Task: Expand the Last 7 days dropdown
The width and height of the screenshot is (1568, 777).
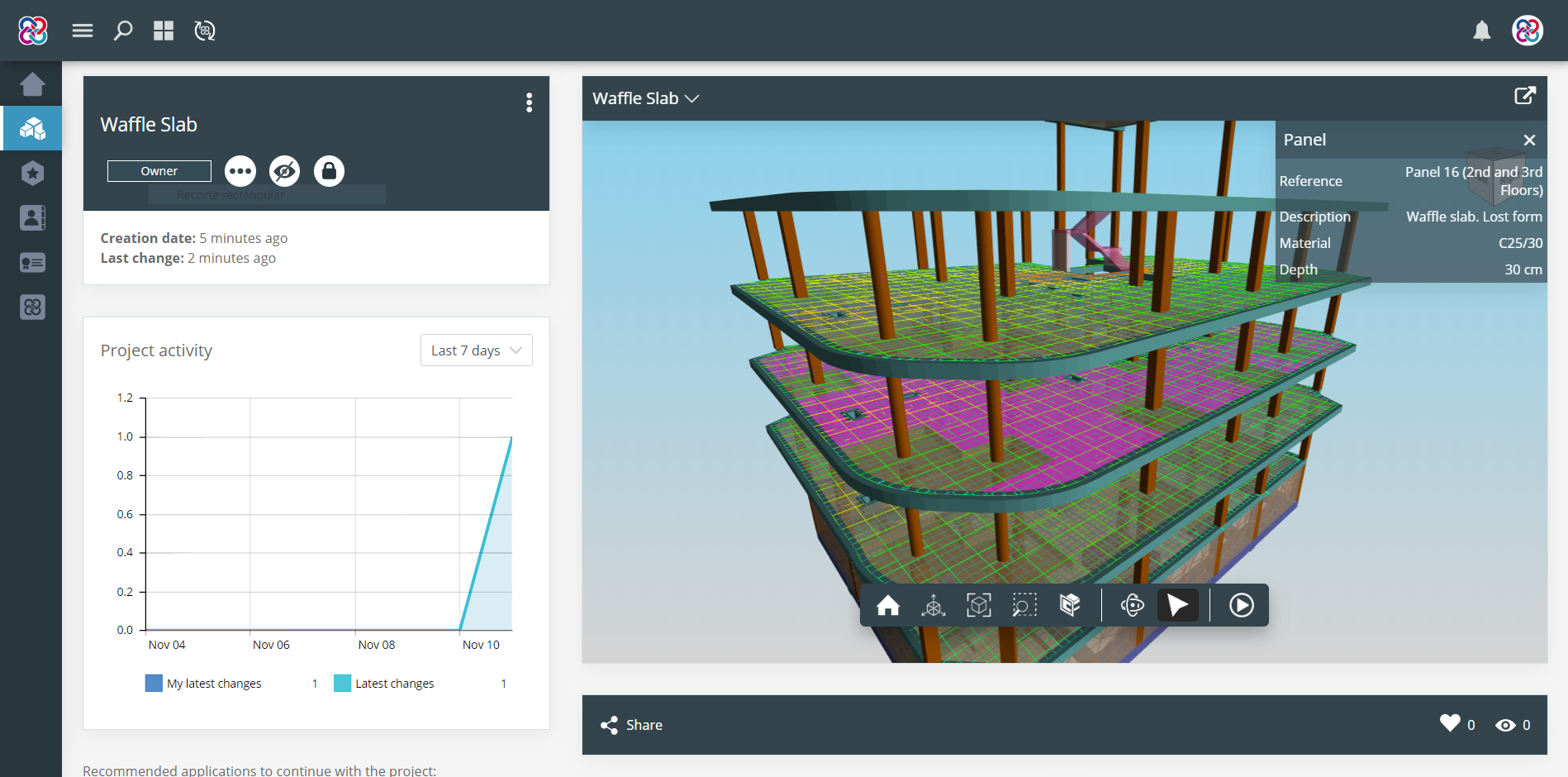Action: tap(476, 350)
